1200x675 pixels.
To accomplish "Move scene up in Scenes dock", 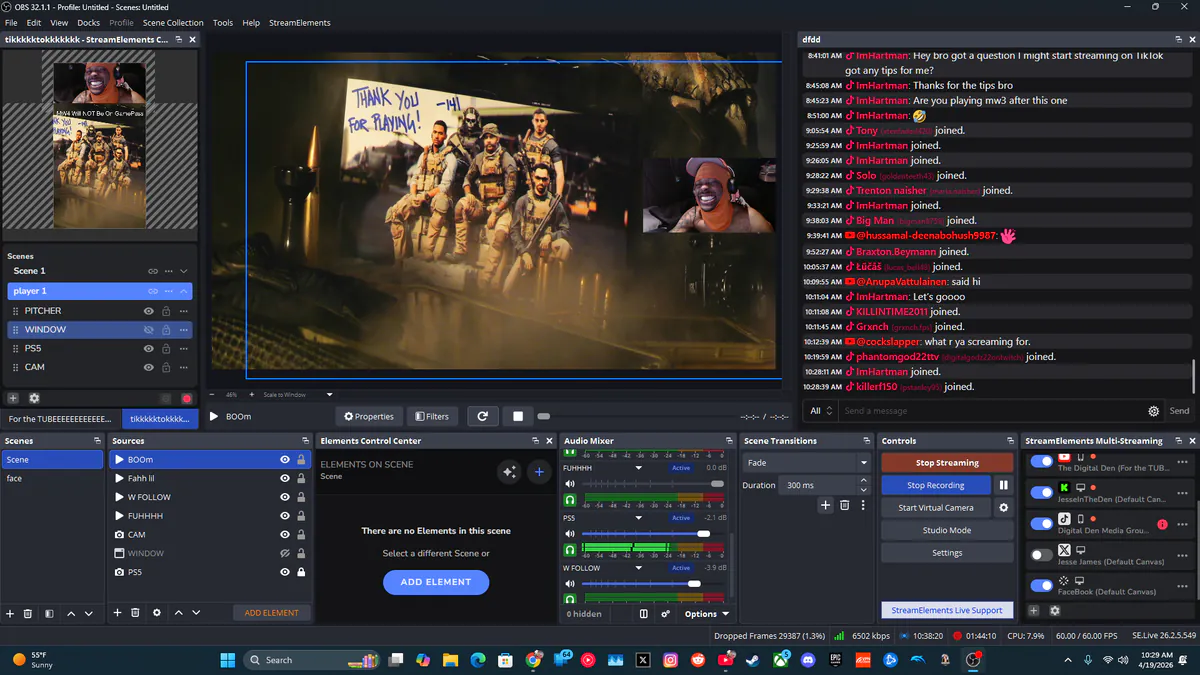I will (71, 613).
